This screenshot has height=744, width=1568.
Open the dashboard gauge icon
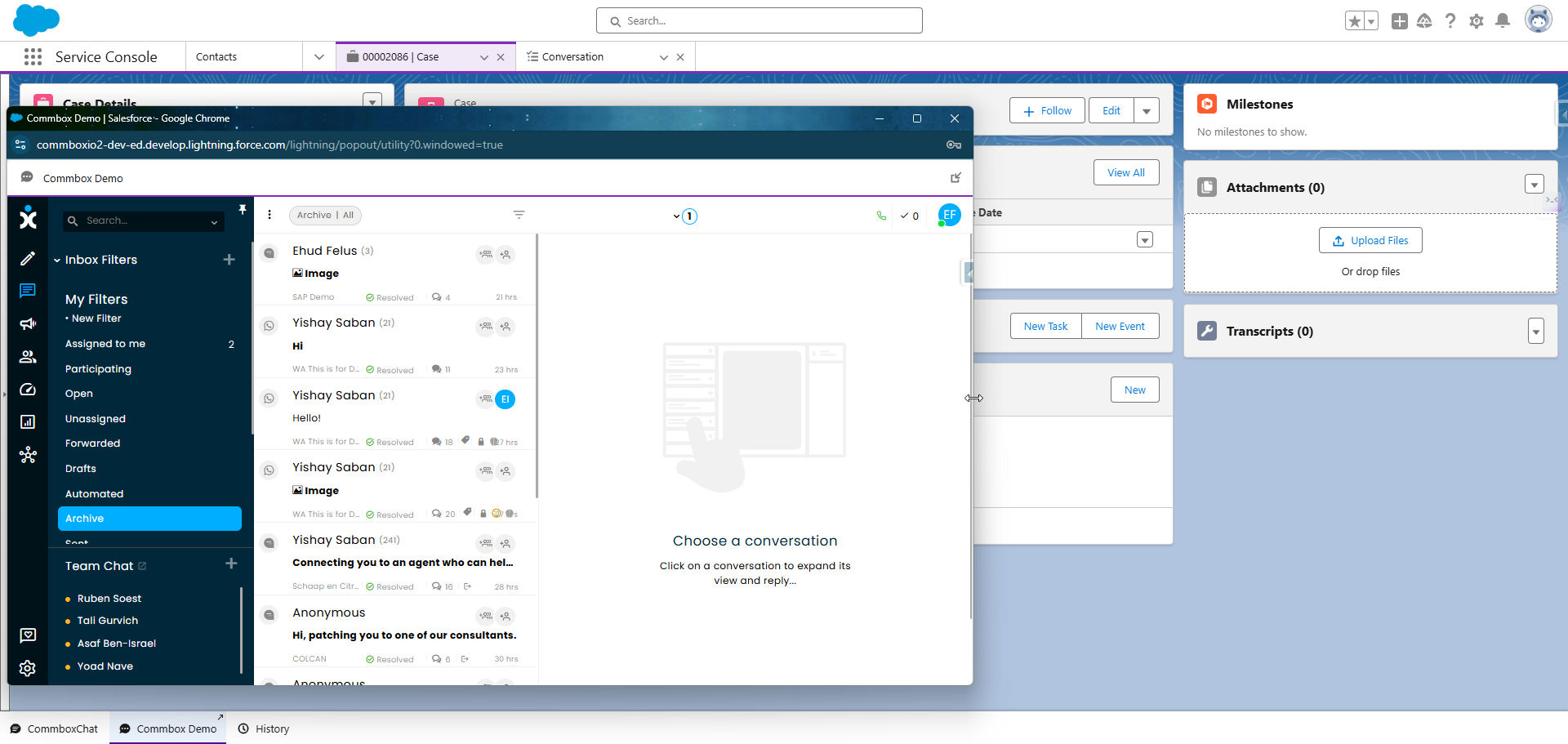coord(28,390)
